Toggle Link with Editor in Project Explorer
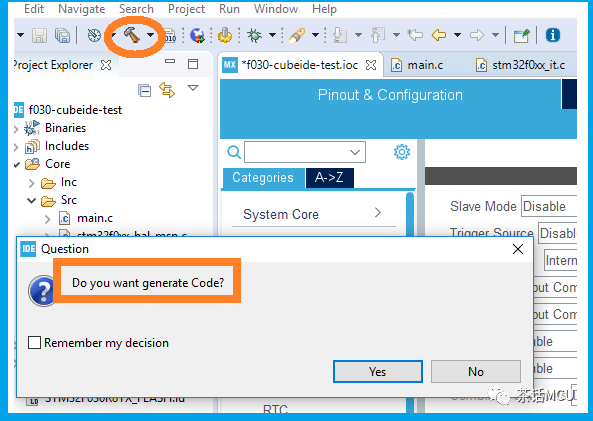 coord(167,90)
